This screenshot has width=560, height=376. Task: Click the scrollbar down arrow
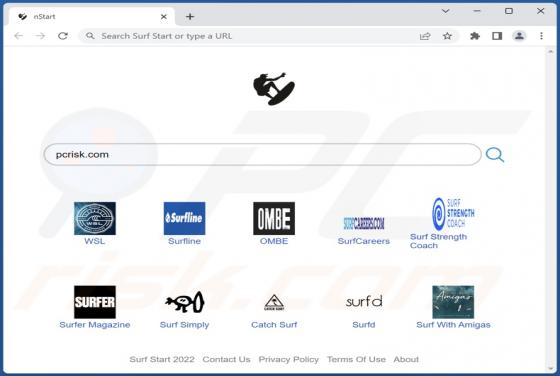550,368
